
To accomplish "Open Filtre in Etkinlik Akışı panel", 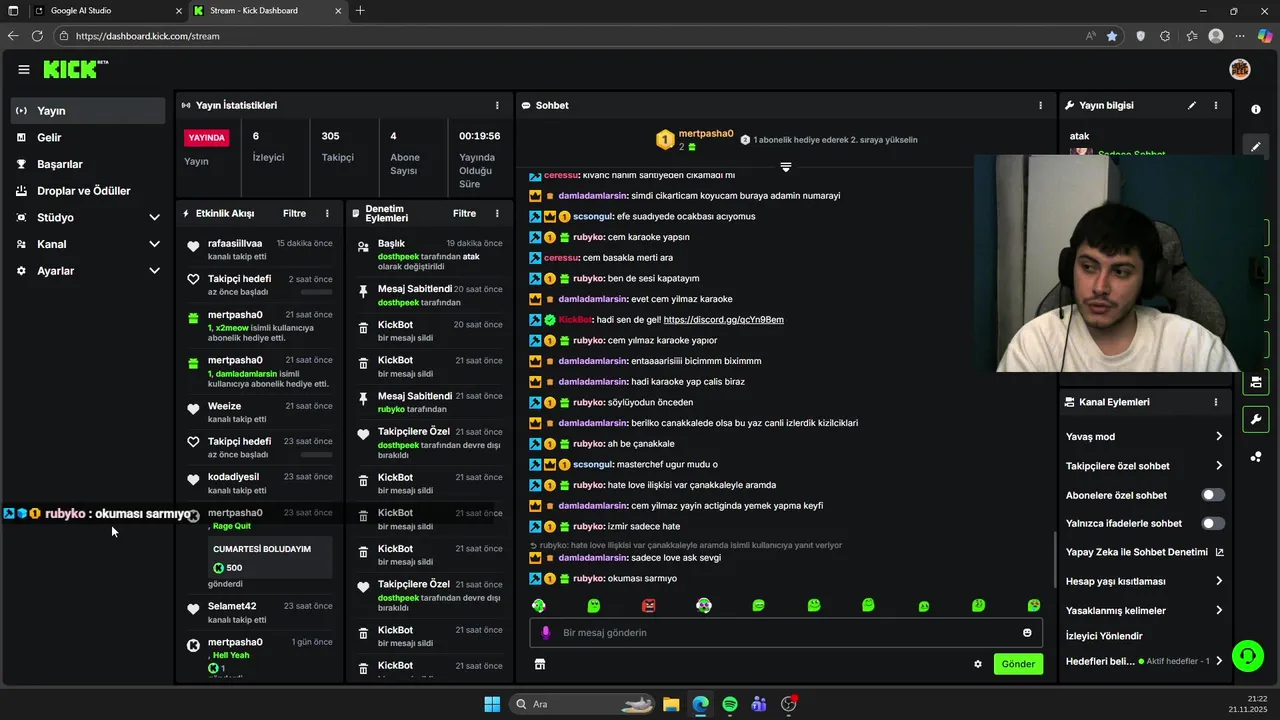I will pyautogui.click(x=294, y=213).
